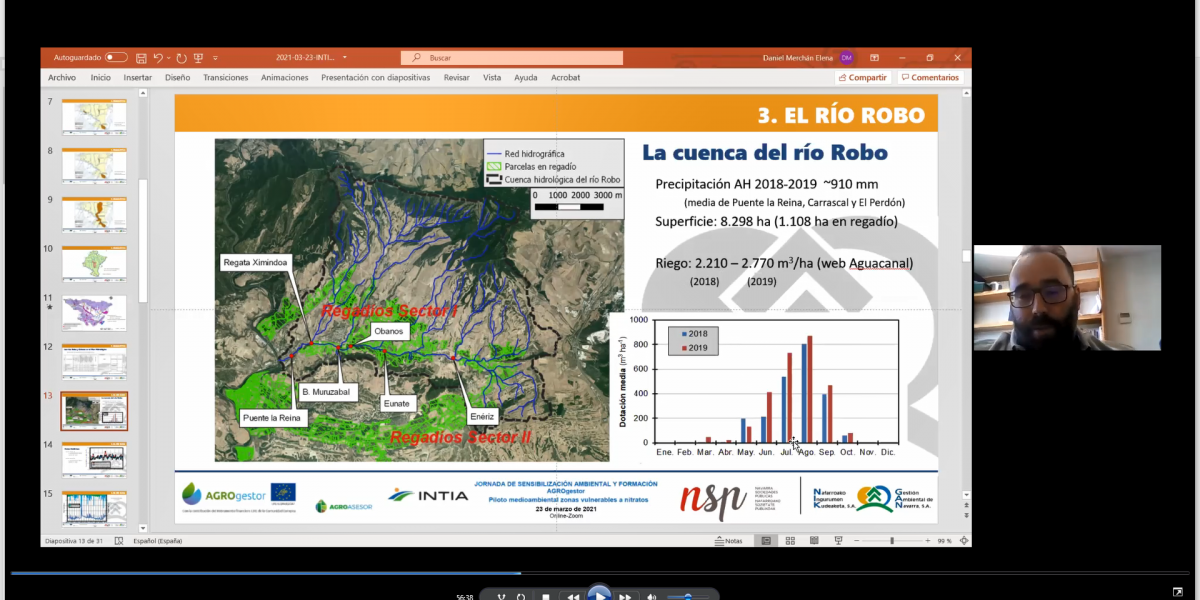
Task: Click the video player Play button
Action: 599,596
